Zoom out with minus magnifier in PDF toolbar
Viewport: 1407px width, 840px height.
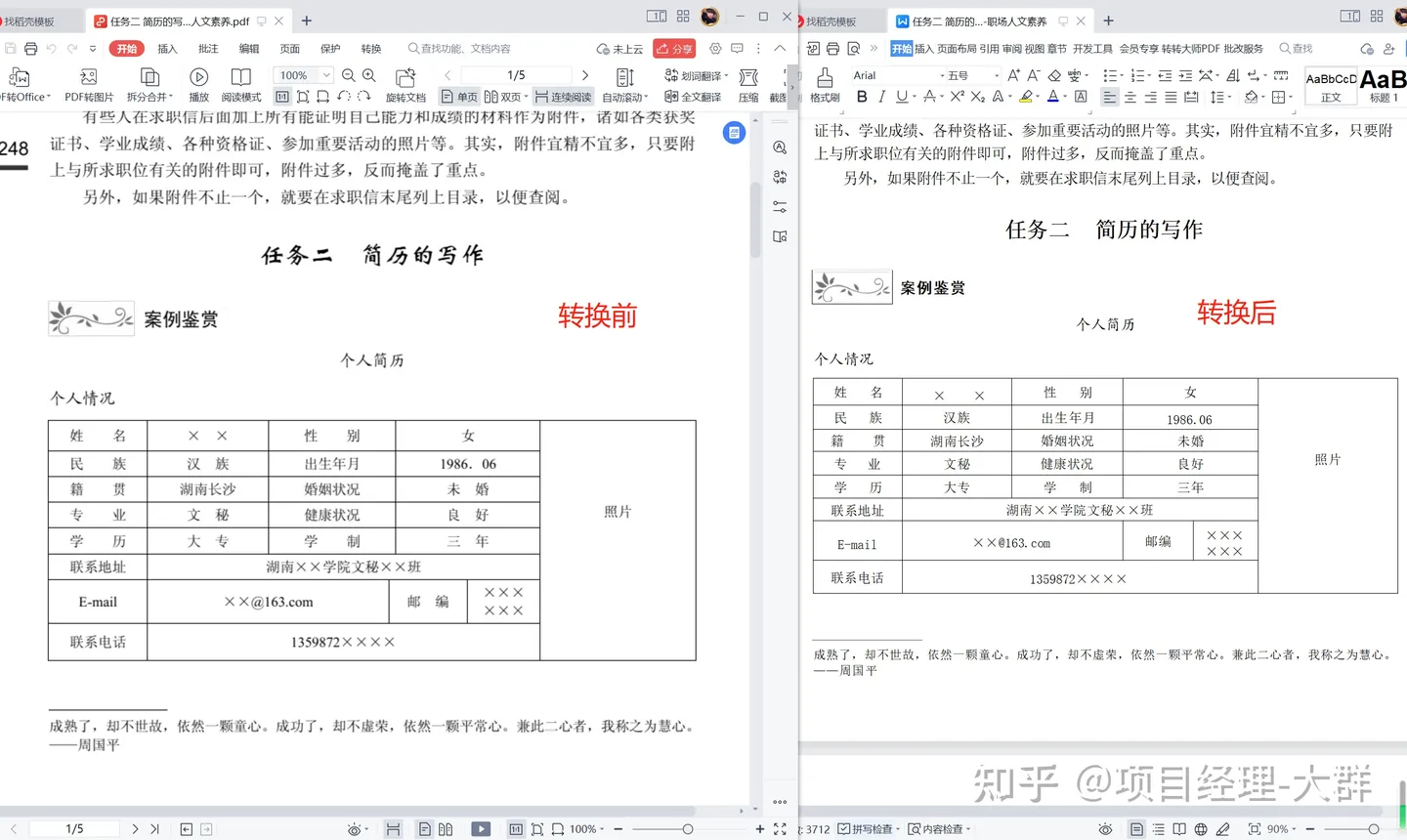(348, 75)
